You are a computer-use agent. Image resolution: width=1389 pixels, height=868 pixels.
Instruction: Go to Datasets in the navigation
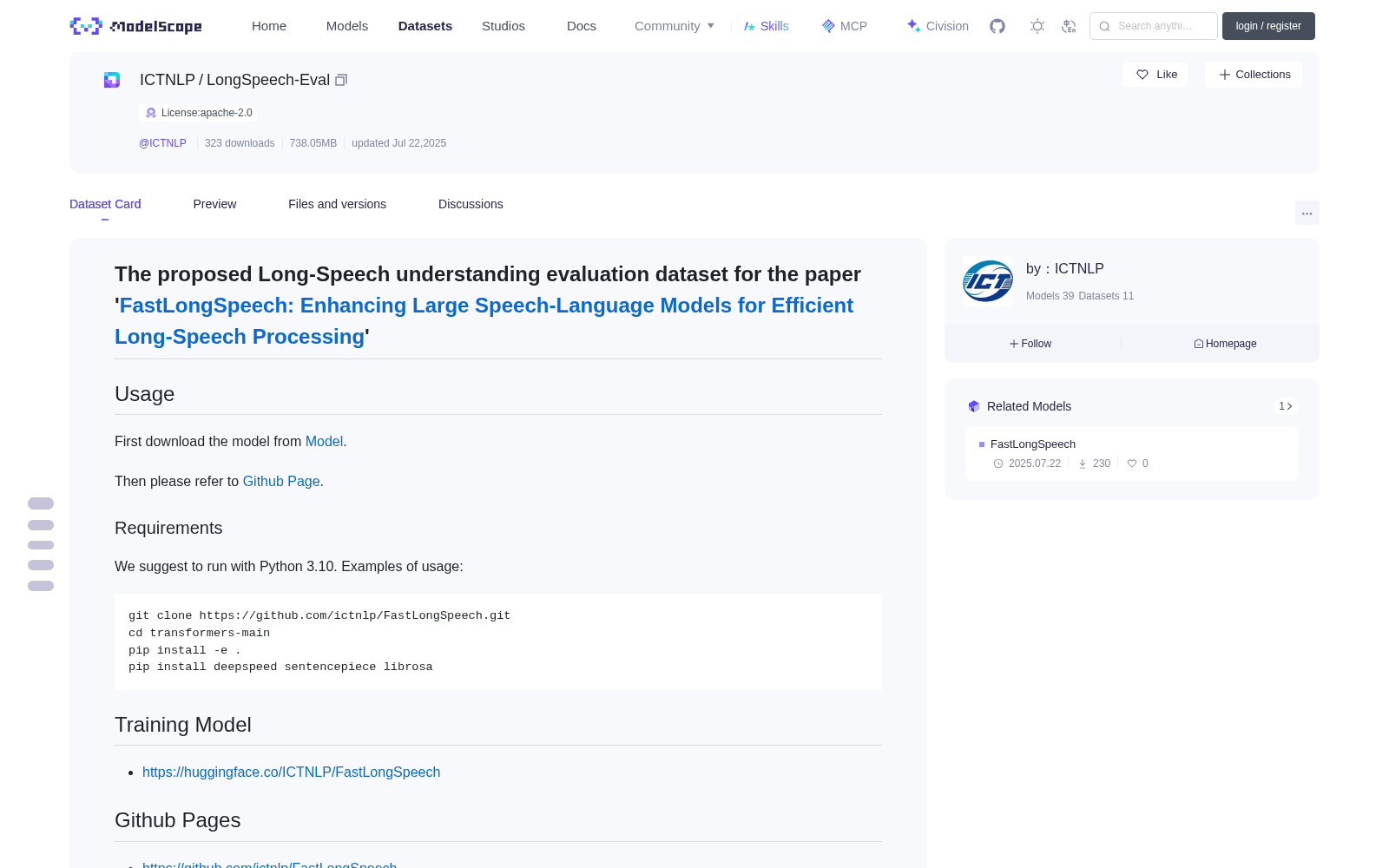(425, 26)
